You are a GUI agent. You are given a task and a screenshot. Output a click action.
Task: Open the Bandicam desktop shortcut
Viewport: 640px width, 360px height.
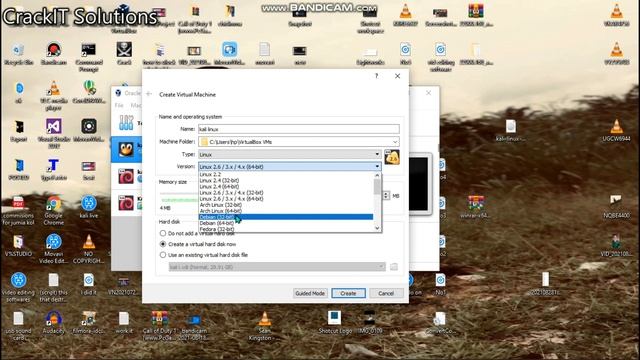point(53,54)
